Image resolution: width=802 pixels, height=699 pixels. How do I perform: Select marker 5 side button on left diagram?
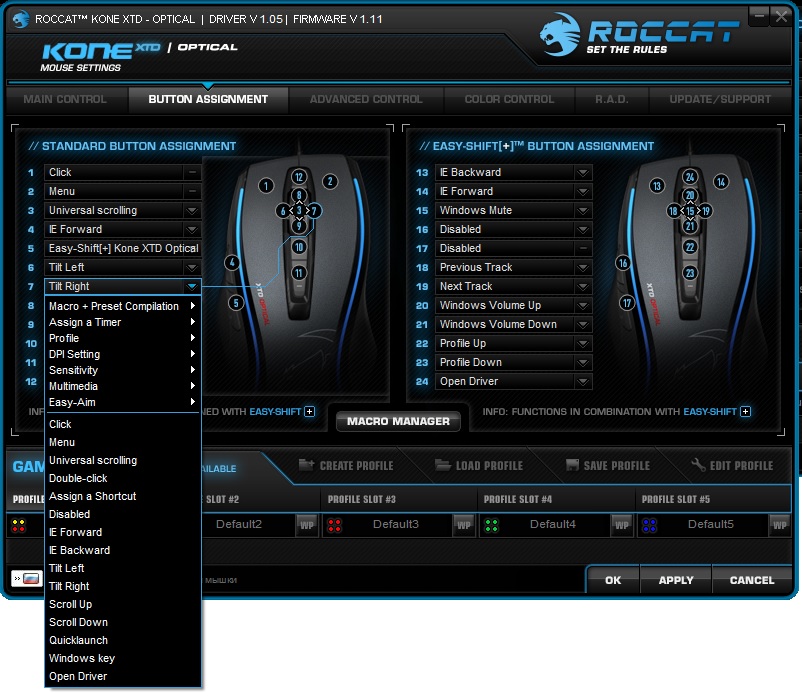[236, 303]
